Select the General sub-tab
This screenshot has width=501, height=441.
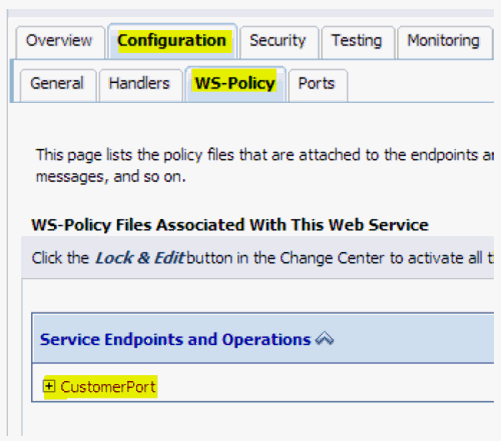pyautogui.click(x=57, y=84)
